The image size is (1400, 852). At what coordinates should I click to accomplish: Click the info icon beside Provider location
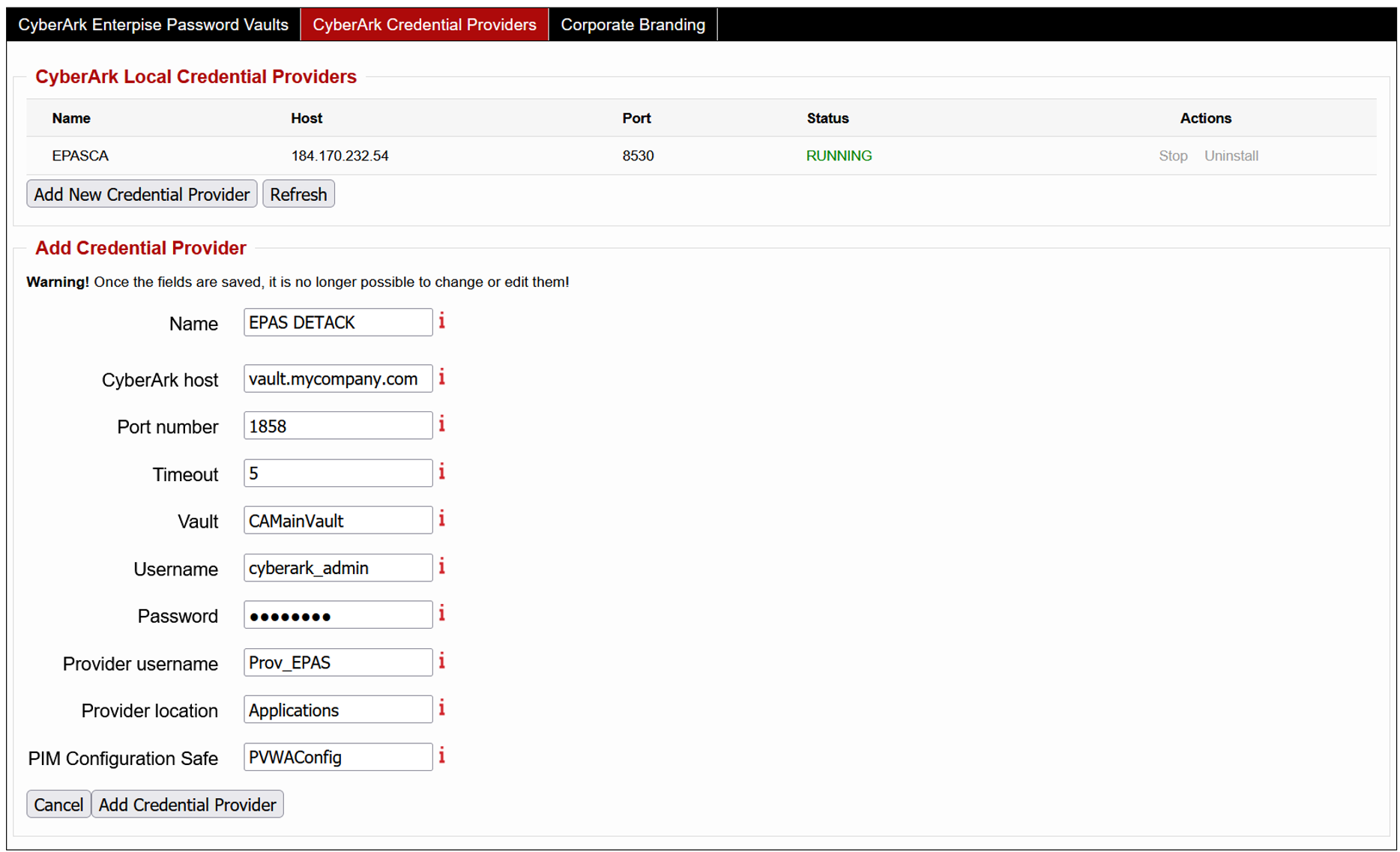coord(441,709)
